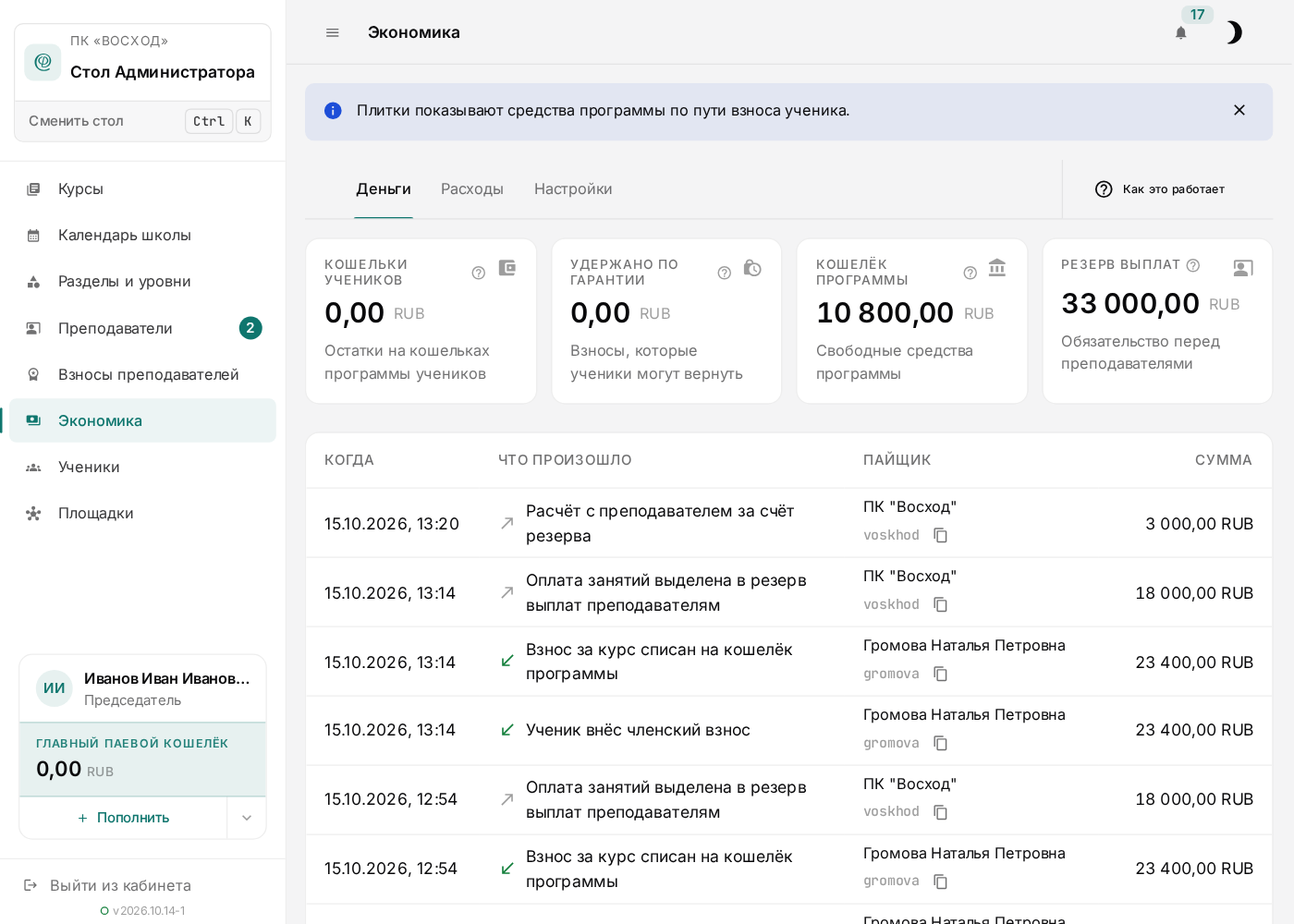1294x924 pixels.
Task: Copy gromova ID in Ученик внёс членский взнос row
Action: pos(941,743)
